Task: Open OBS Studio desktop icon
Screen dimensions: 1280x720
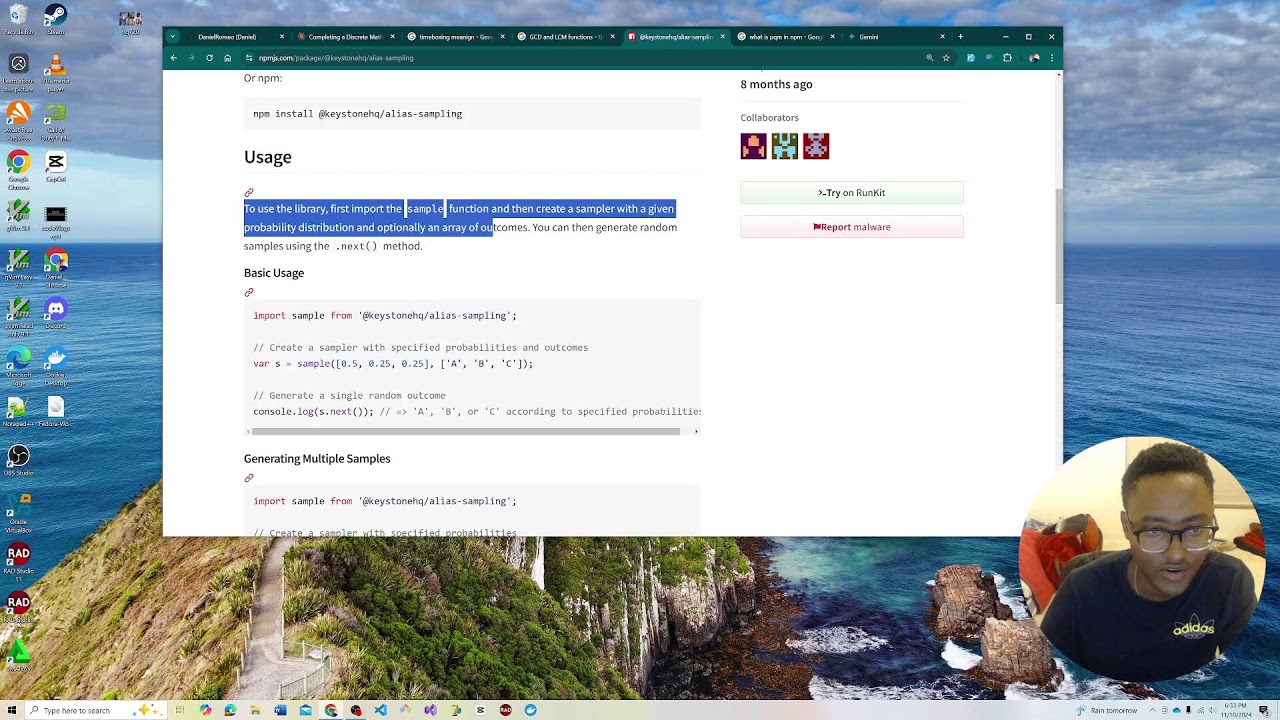Action: 18,461
